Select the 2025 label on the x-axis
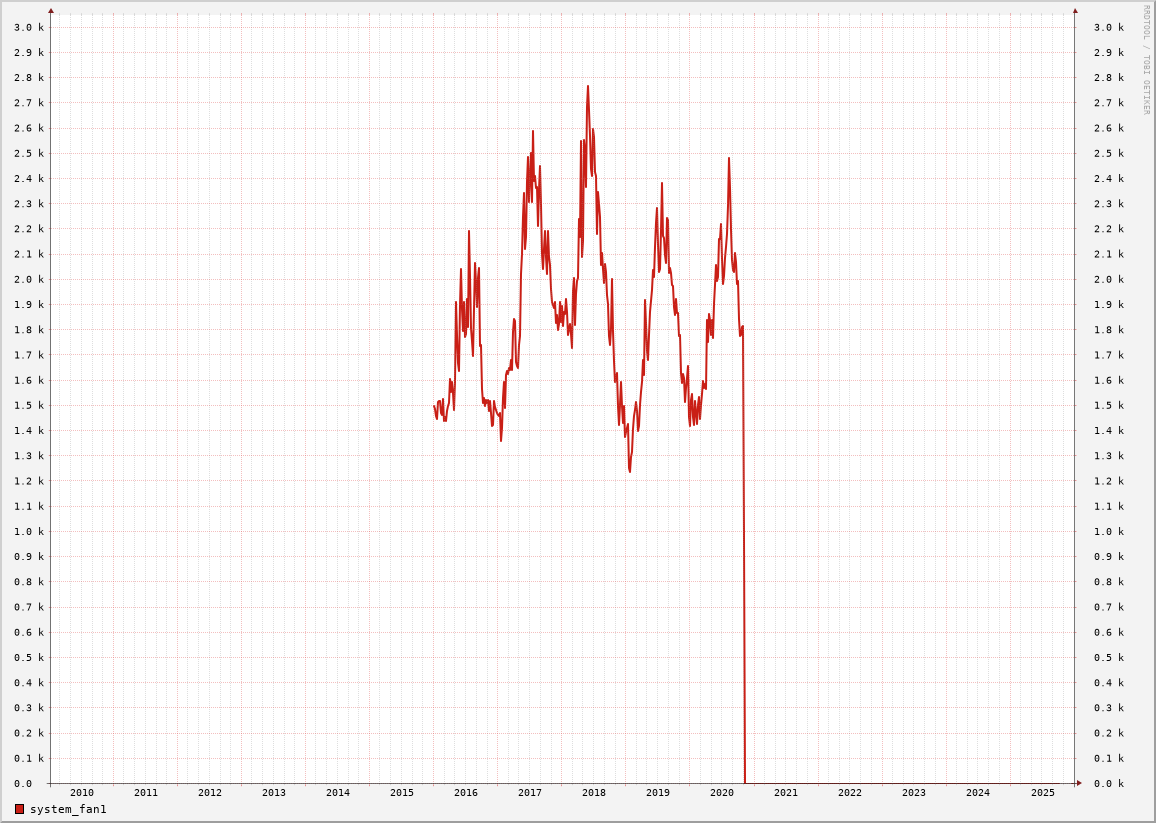Viewport: 1156px width, 823px height. [x=1043, y=793]
